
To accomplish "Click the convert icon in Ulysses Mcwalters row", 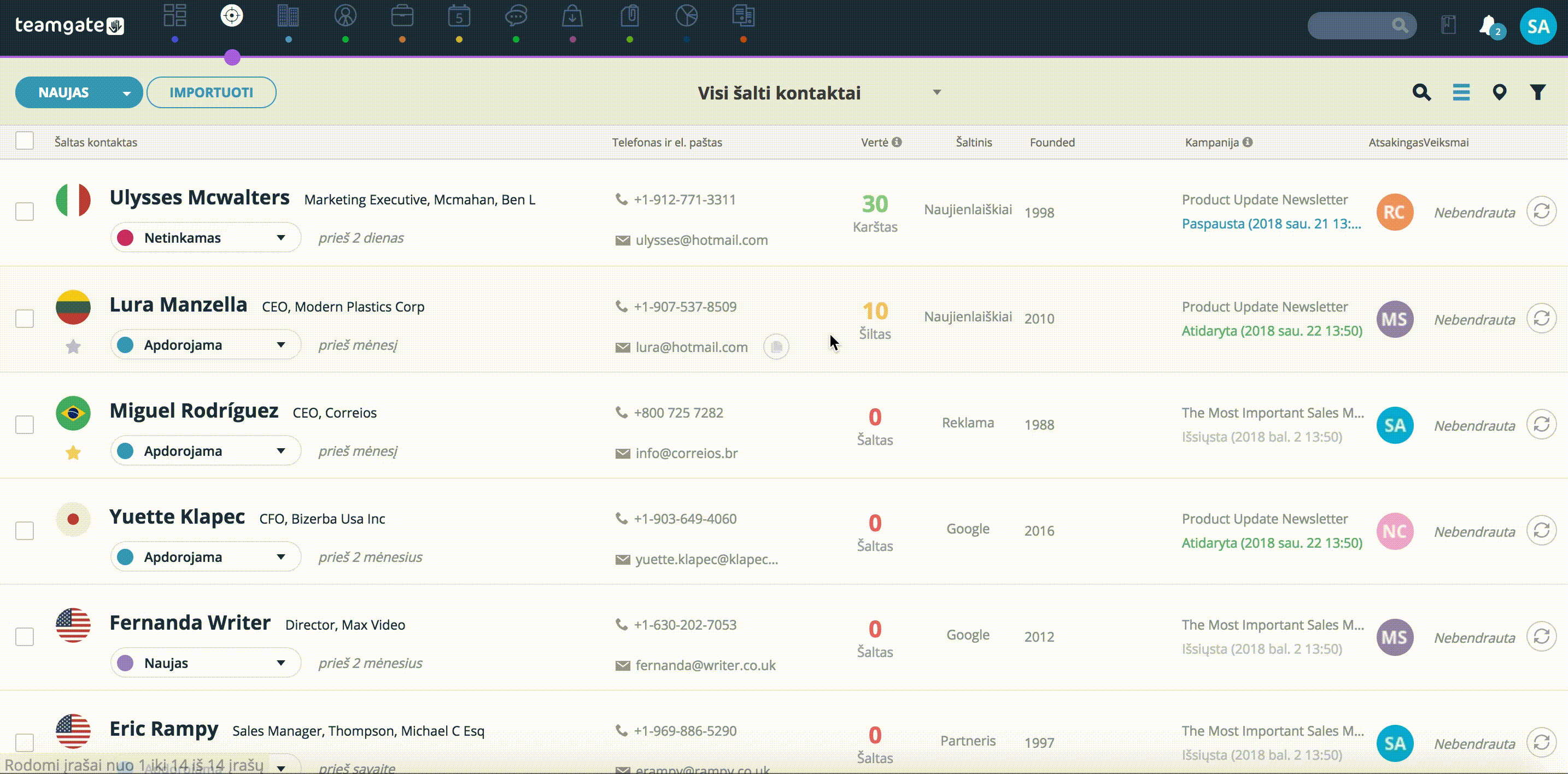I will coord(1541,212).
